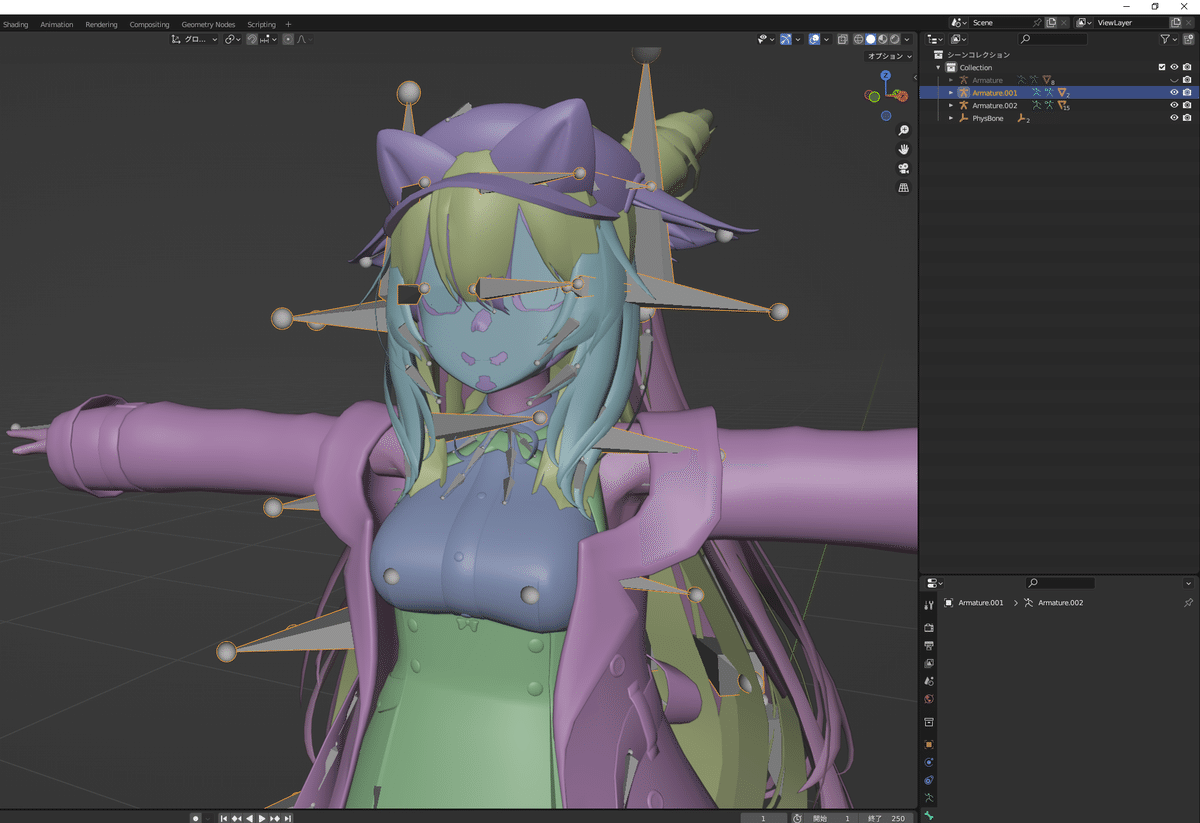
Task: Expand the PhysBone tree item
Action: pyautogui.click(x=951, y=118)
